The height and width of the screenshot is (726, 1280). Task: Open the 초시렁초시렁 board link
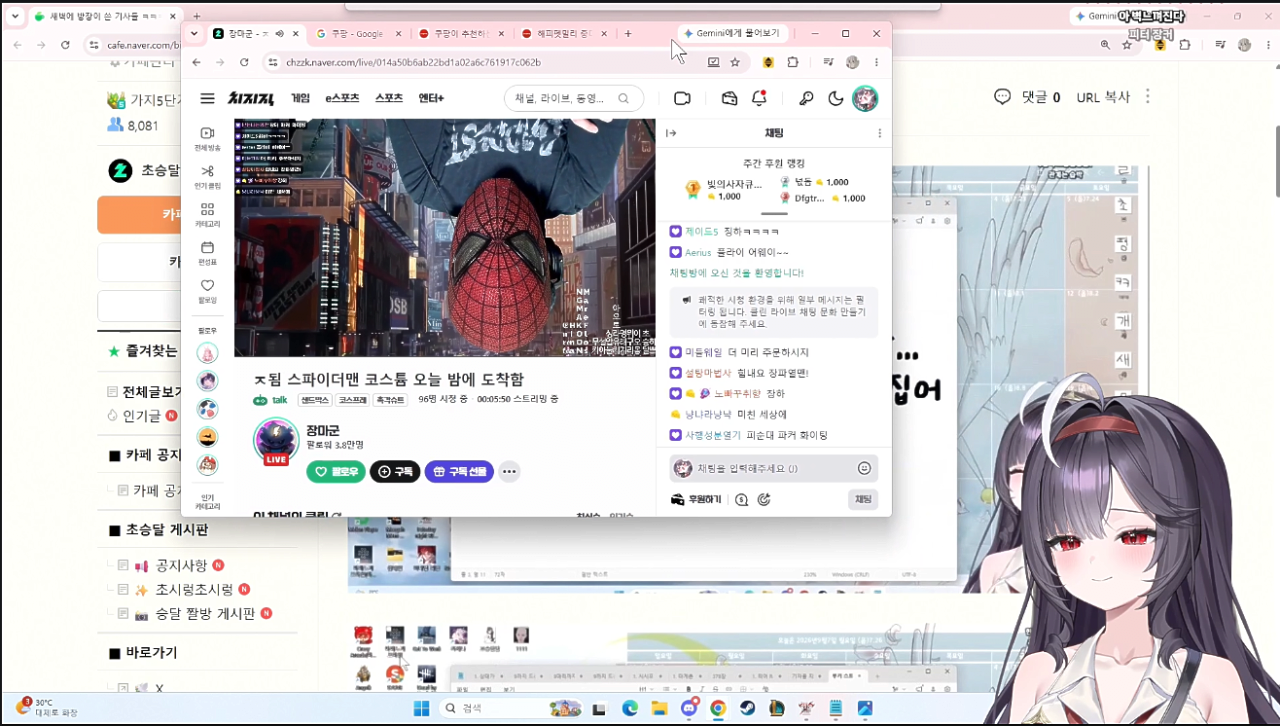194,589
